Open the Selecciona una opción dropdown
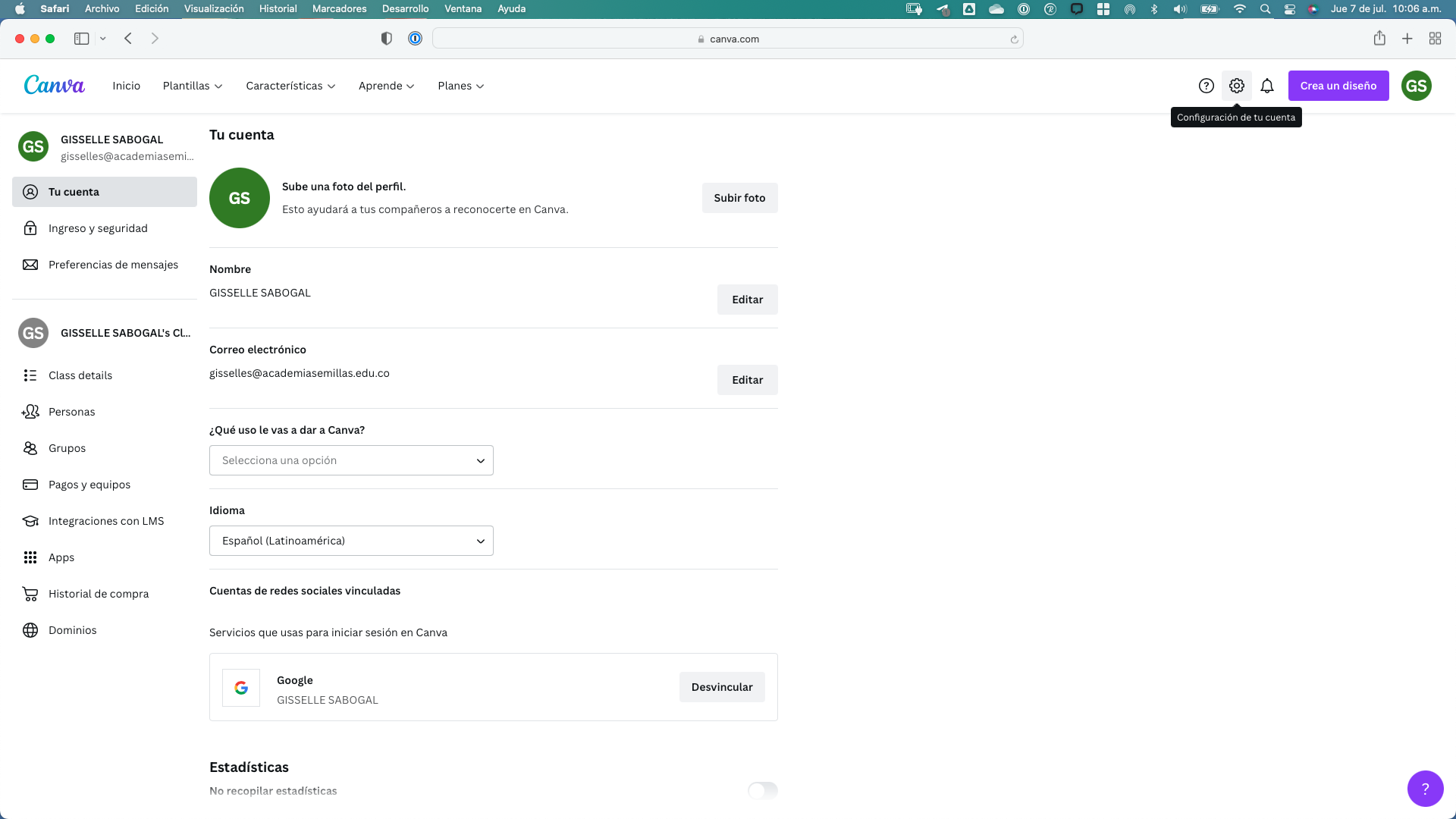Image resolution: width=1456 pixels, height=819 pixels. (351, 460)
